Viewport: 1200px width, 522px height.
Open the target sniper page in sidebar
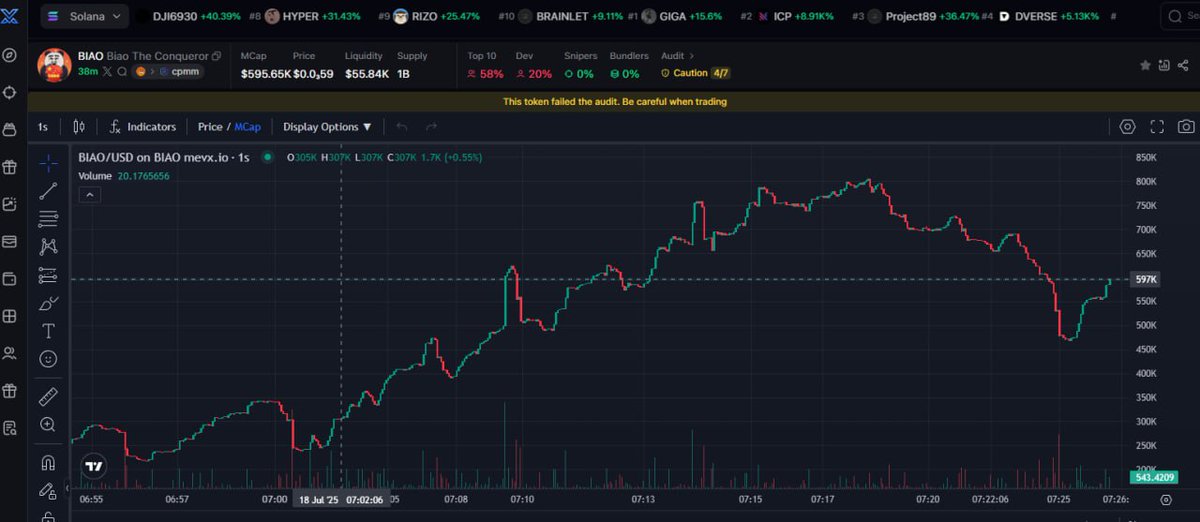(x=10, y=92)
